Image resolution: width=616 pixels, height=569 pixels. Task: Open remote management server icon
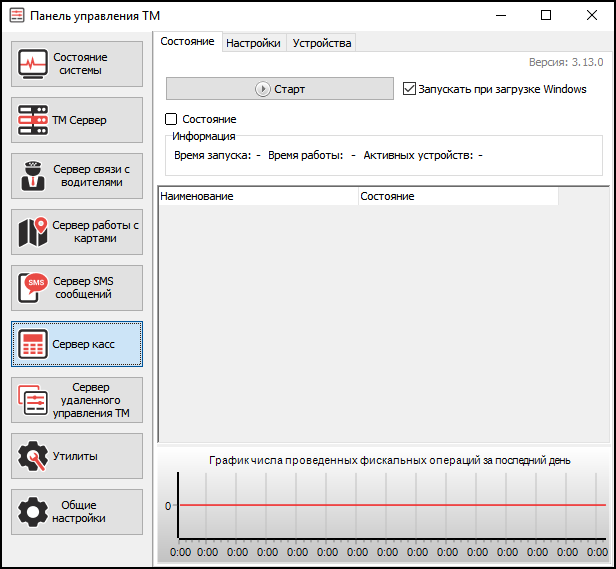33,400
